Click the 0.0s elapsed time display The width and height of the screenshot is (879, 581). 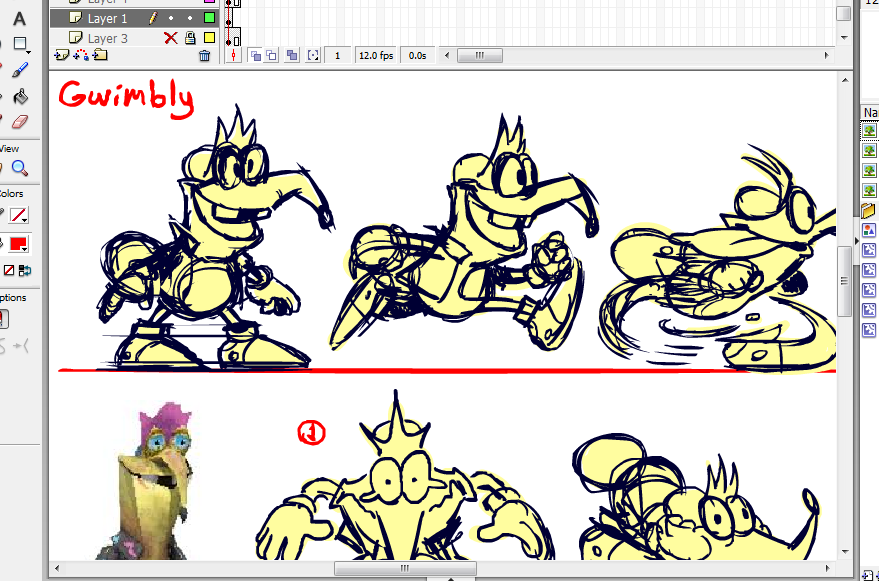418,56
